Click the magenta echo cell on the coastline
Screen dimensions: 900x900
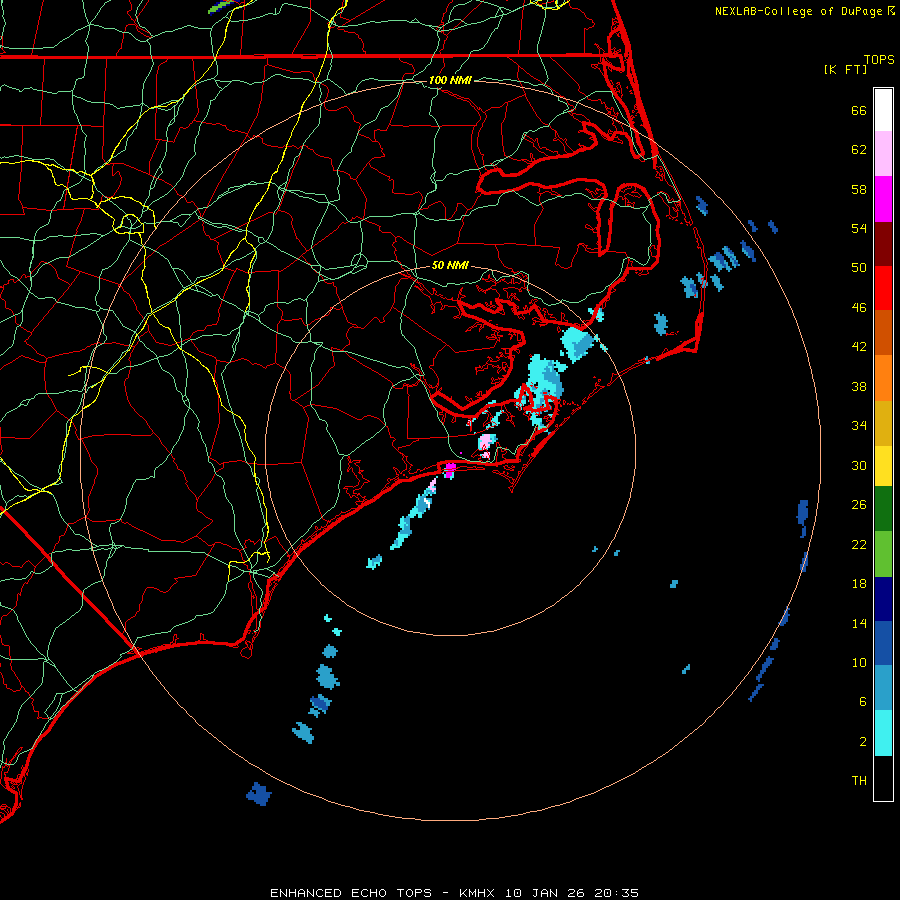[450, 470]
